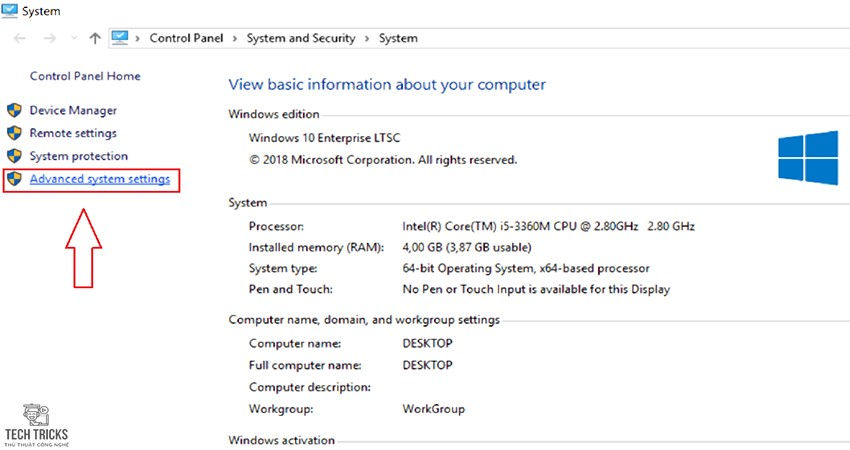Click the 4,00 GB installed memory value
850x450 pixels.
click(x=467, y=247)
